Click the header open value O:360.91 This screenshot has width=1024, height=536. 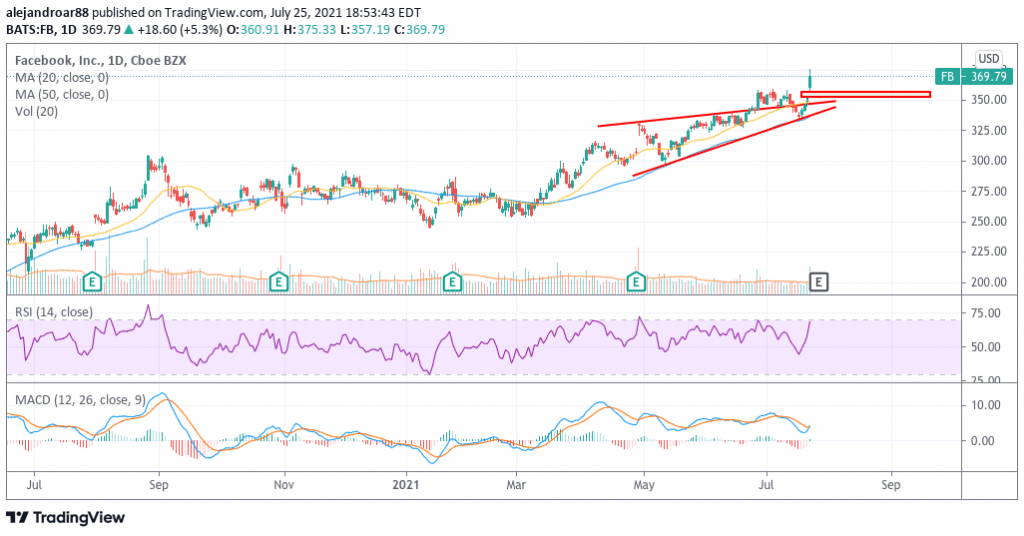(253, 29)
